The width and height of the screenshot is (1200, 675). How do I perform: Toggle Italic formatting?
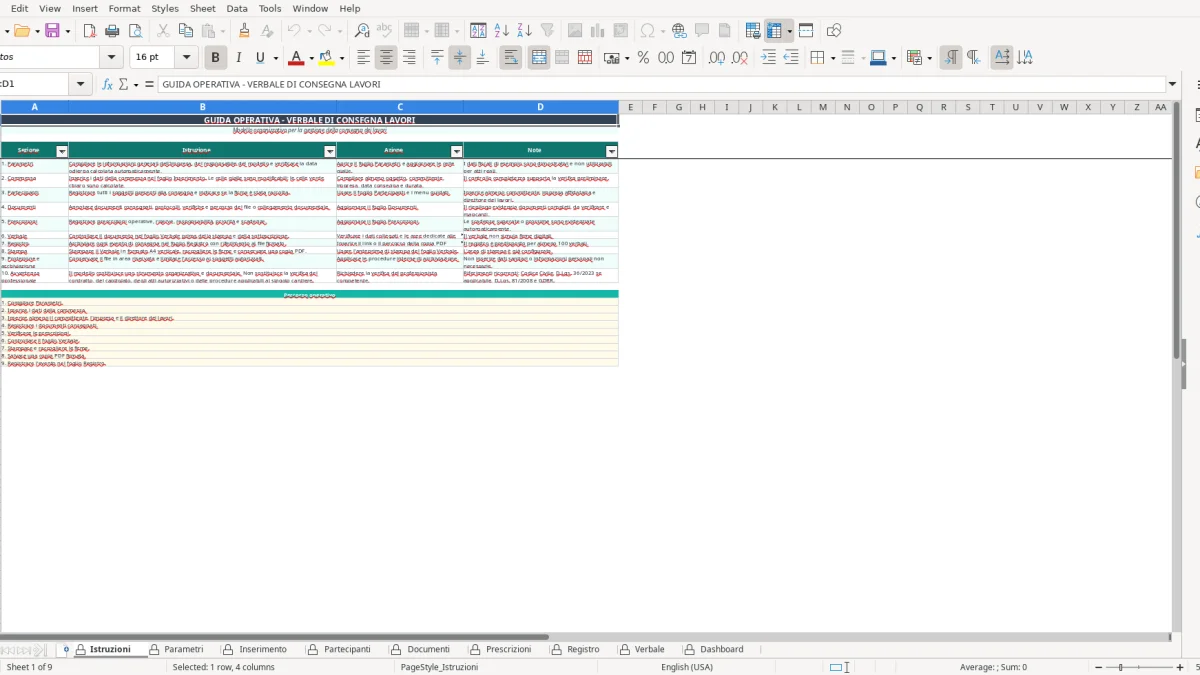[238, 58]
